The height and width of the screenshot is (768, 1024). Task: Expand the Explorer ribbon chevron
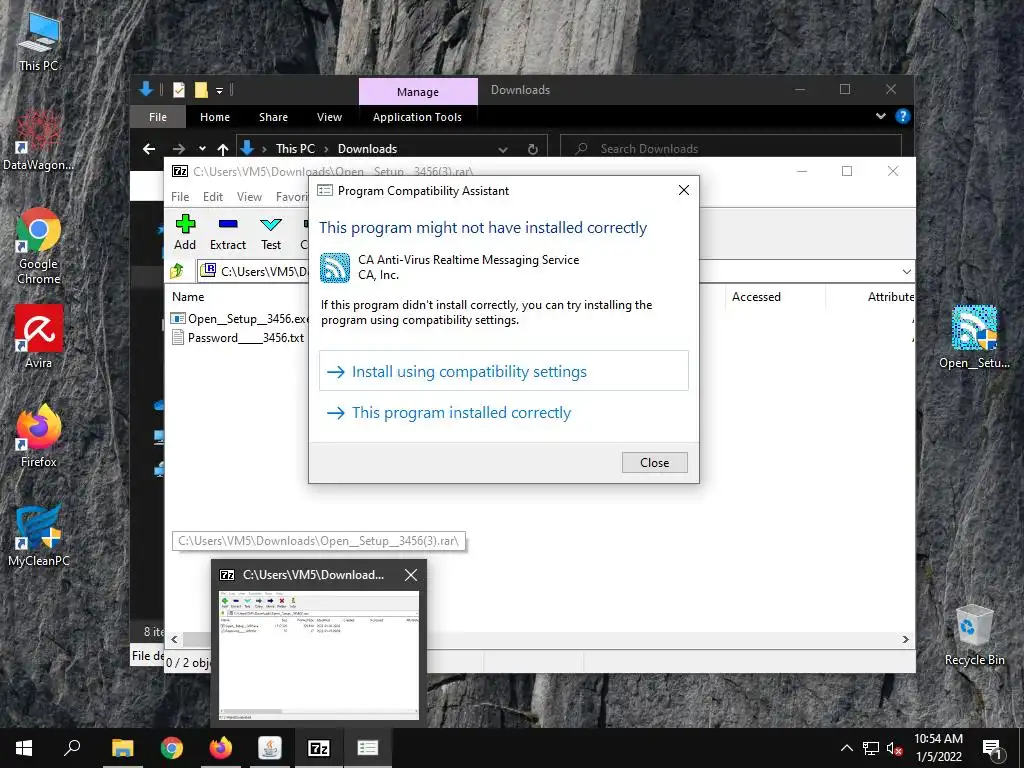tap(880, 116)
